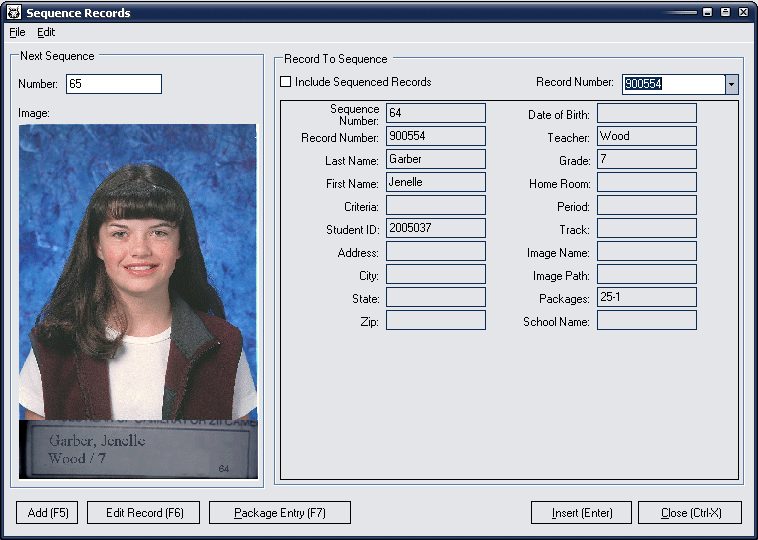The image size is (758, 540).
Task: Maximize the Sequence Records window
Action: (x=725, y=13)
